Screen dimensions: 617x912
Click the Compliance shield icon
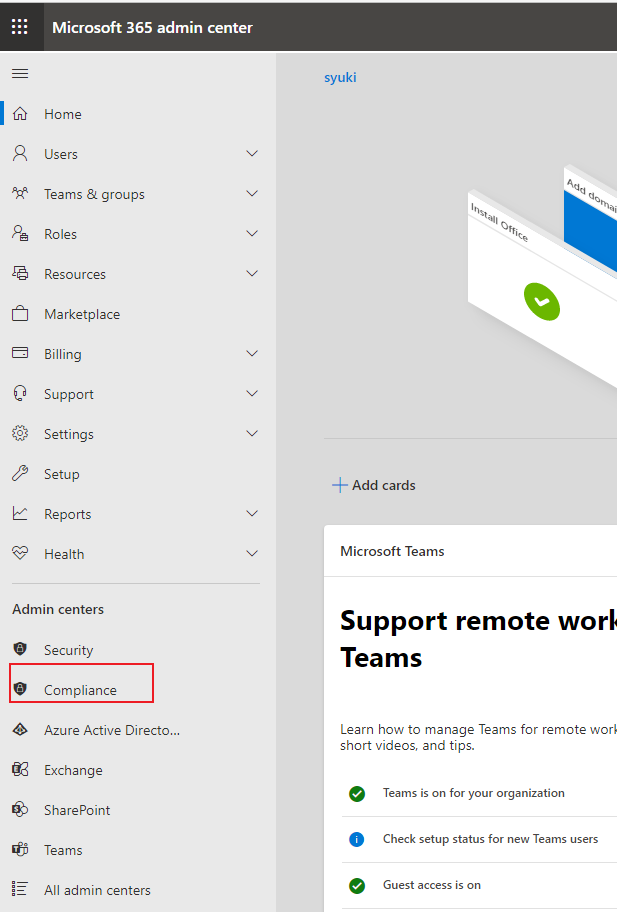pos(20,689)
